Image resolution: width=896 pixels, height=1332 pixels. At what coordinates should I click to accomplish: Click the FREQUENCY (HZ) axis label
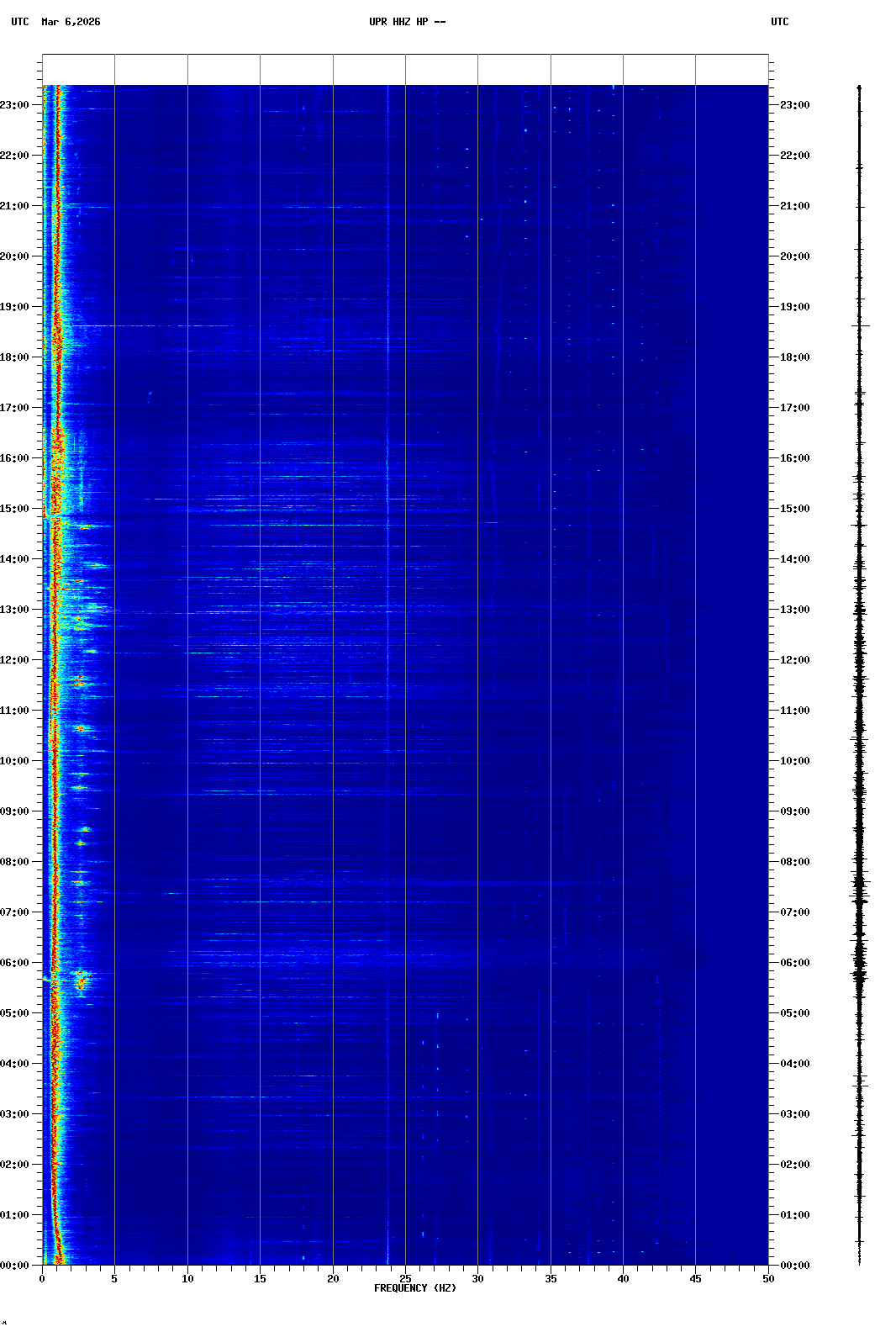coord(415,1288)
